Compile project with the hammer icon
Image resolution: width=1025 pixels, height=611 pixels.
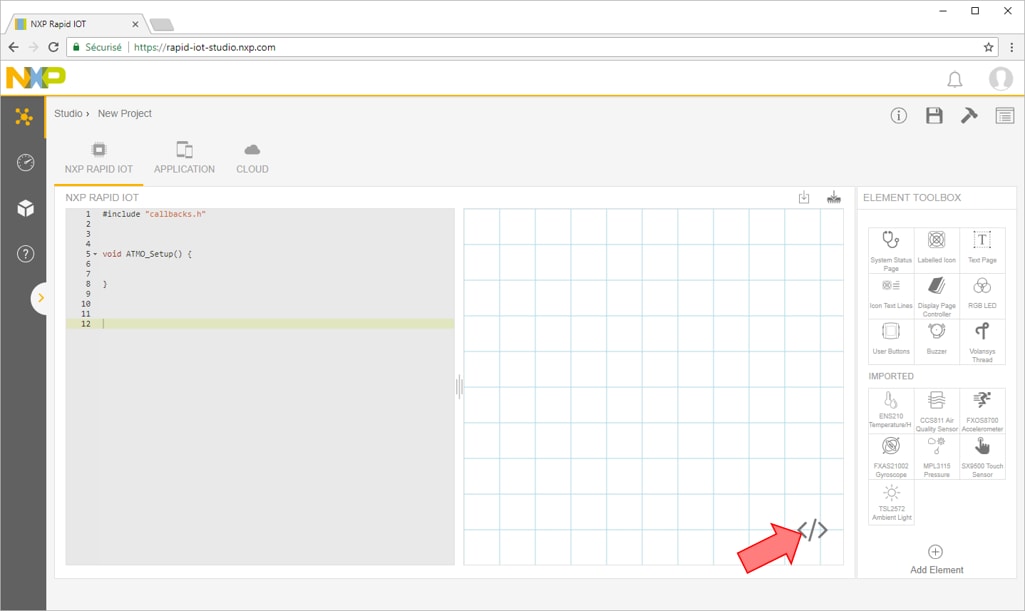click(969, 116)
